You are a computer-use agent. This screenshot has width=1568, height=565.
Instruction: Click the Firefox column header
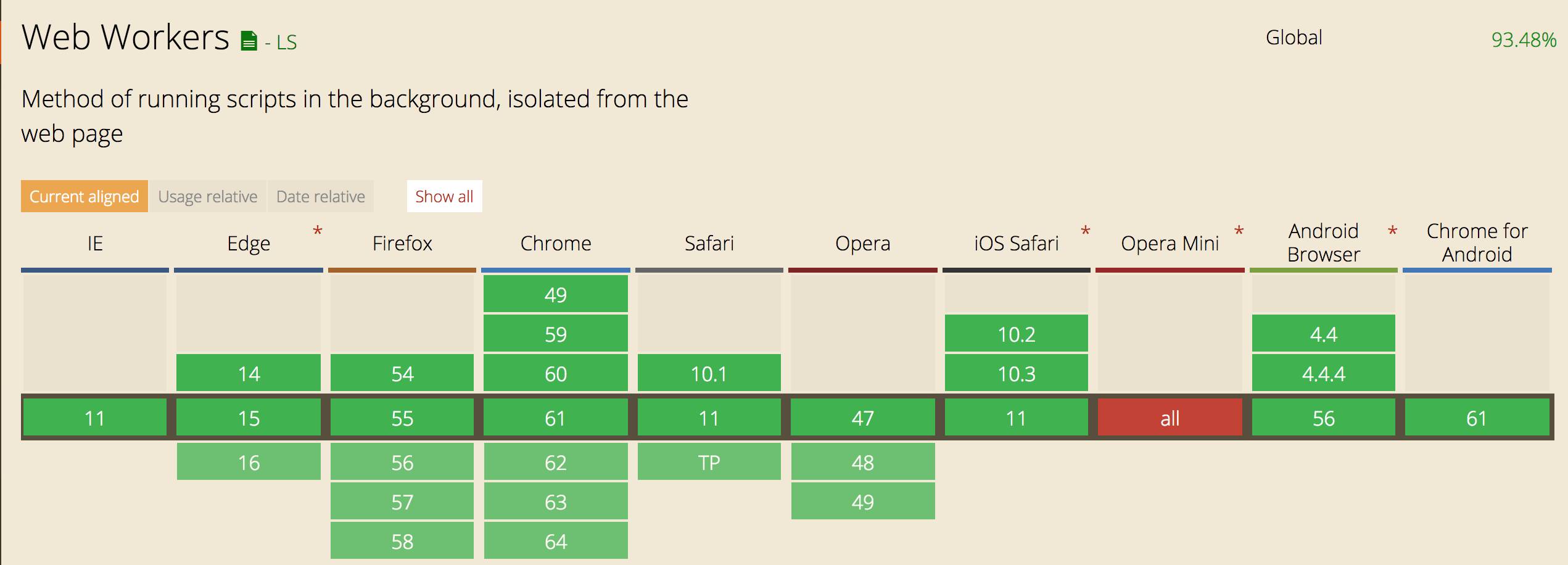click(402, 243)
